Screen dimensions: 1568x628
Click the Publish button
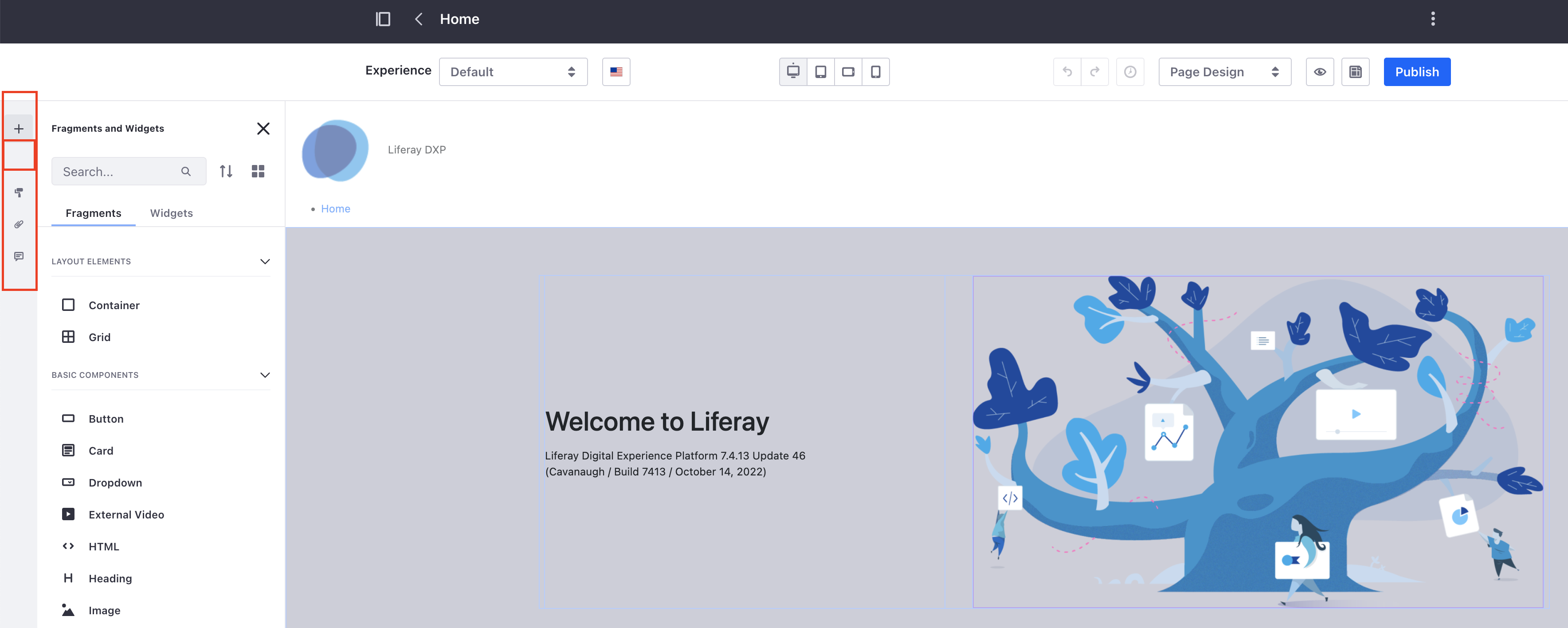tap(1416, 72)
